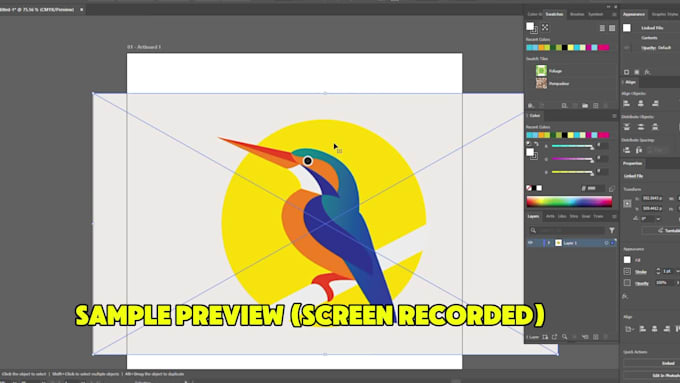The width and height of the screenshot is (680, 383).
Task: Show swatches in thumbnail view
Action: 612,28
